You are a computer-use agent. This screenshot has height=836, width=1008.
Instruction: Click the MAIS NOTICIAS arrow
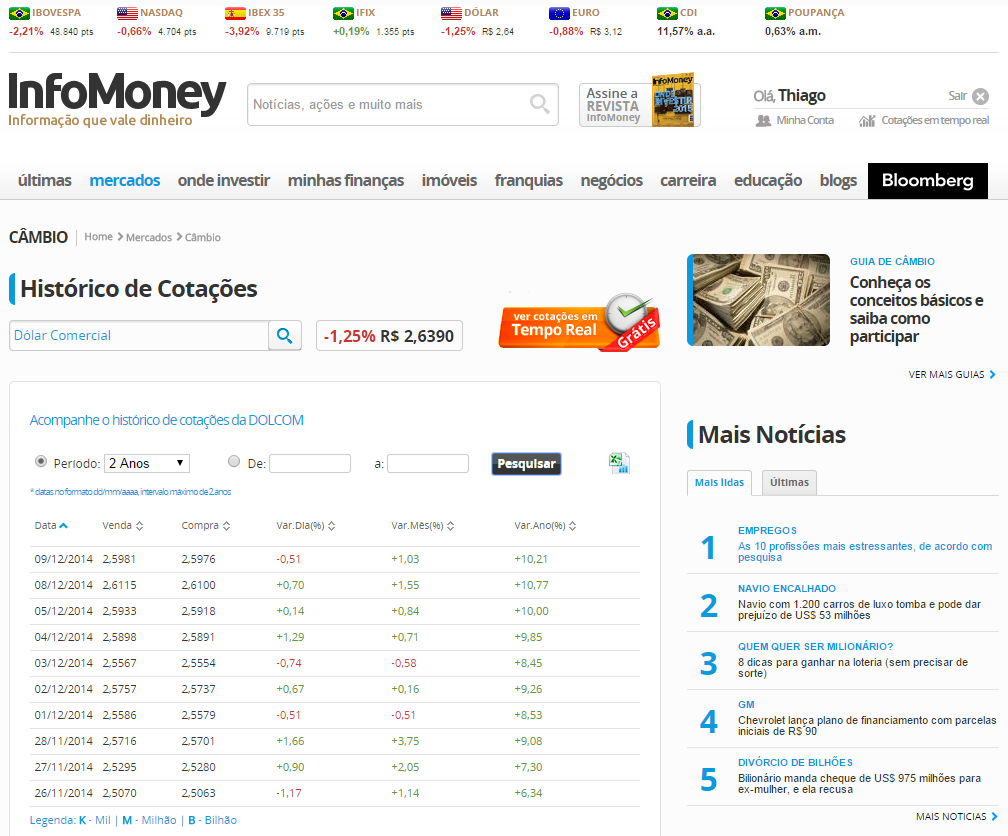(994, 817)
